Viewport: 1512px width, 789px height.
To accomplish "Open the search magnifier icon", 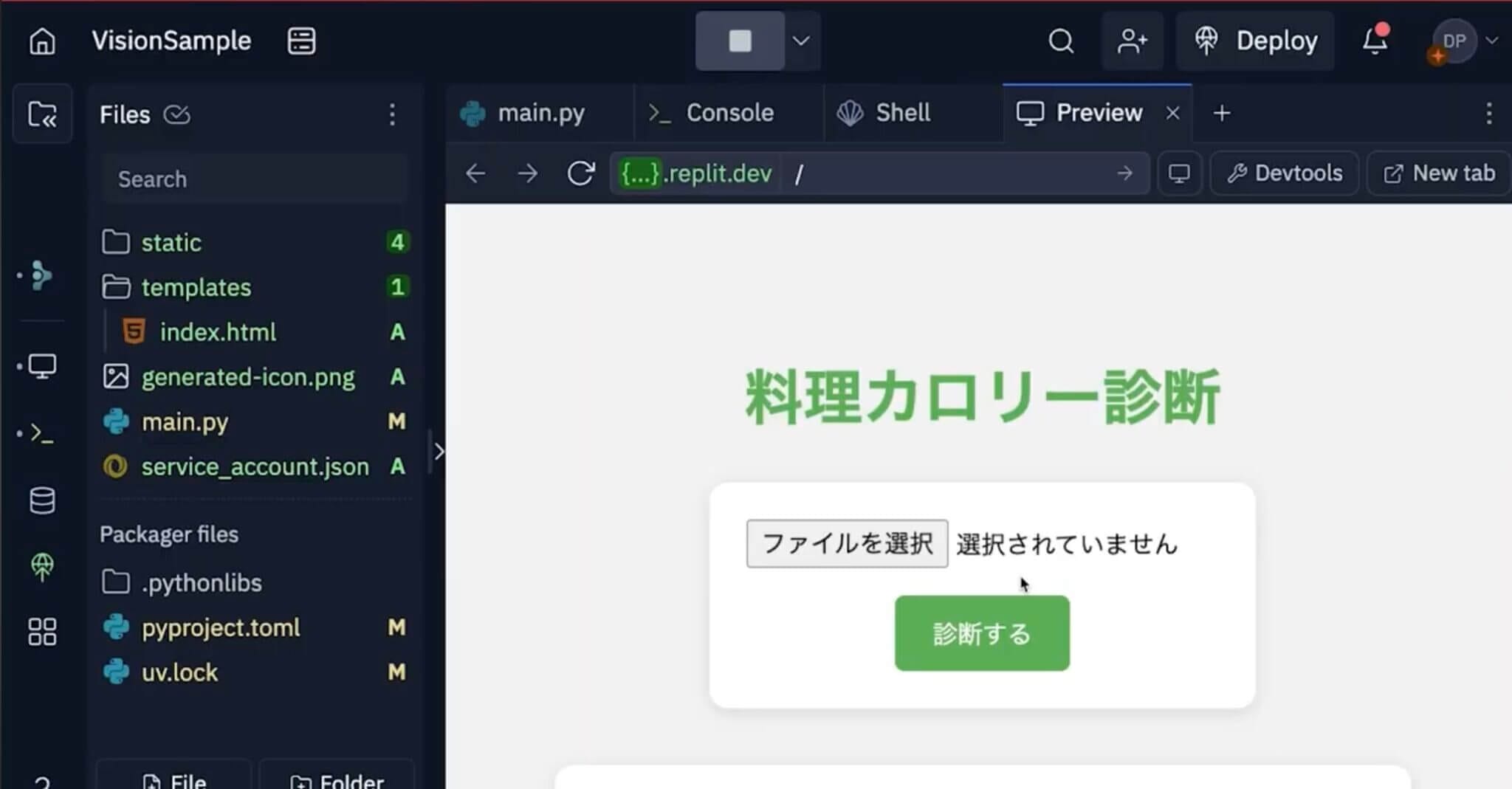I will click(1061, 41).
